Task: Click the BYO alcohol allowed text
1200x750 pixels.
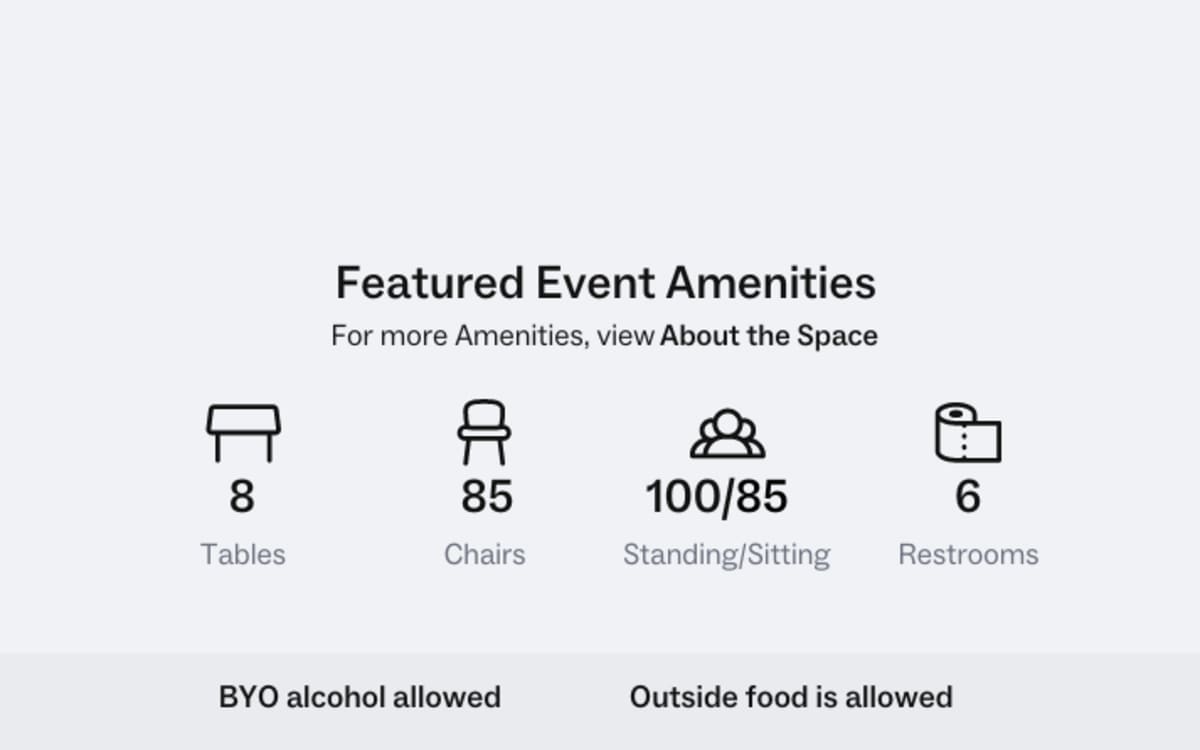Action: click(x=360, y=697)
